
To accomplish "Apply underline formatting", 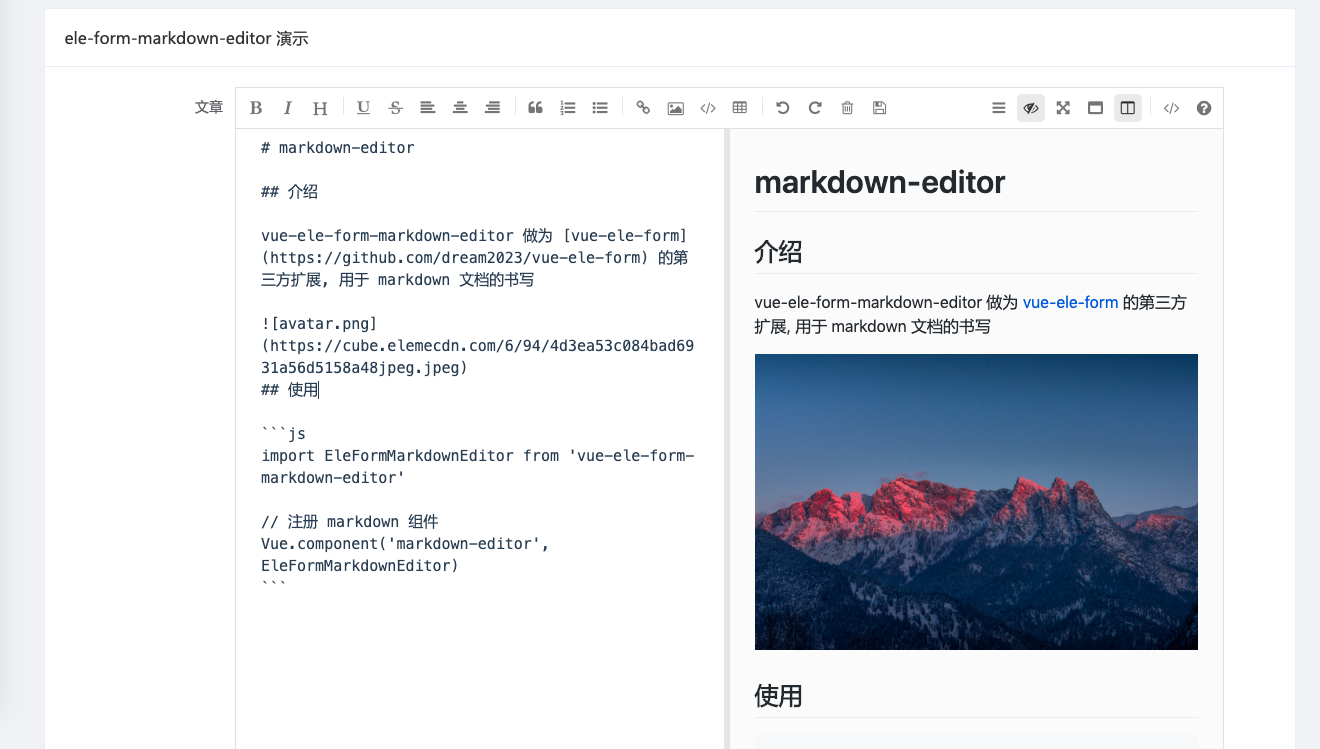I will click(x=363, y=108).
